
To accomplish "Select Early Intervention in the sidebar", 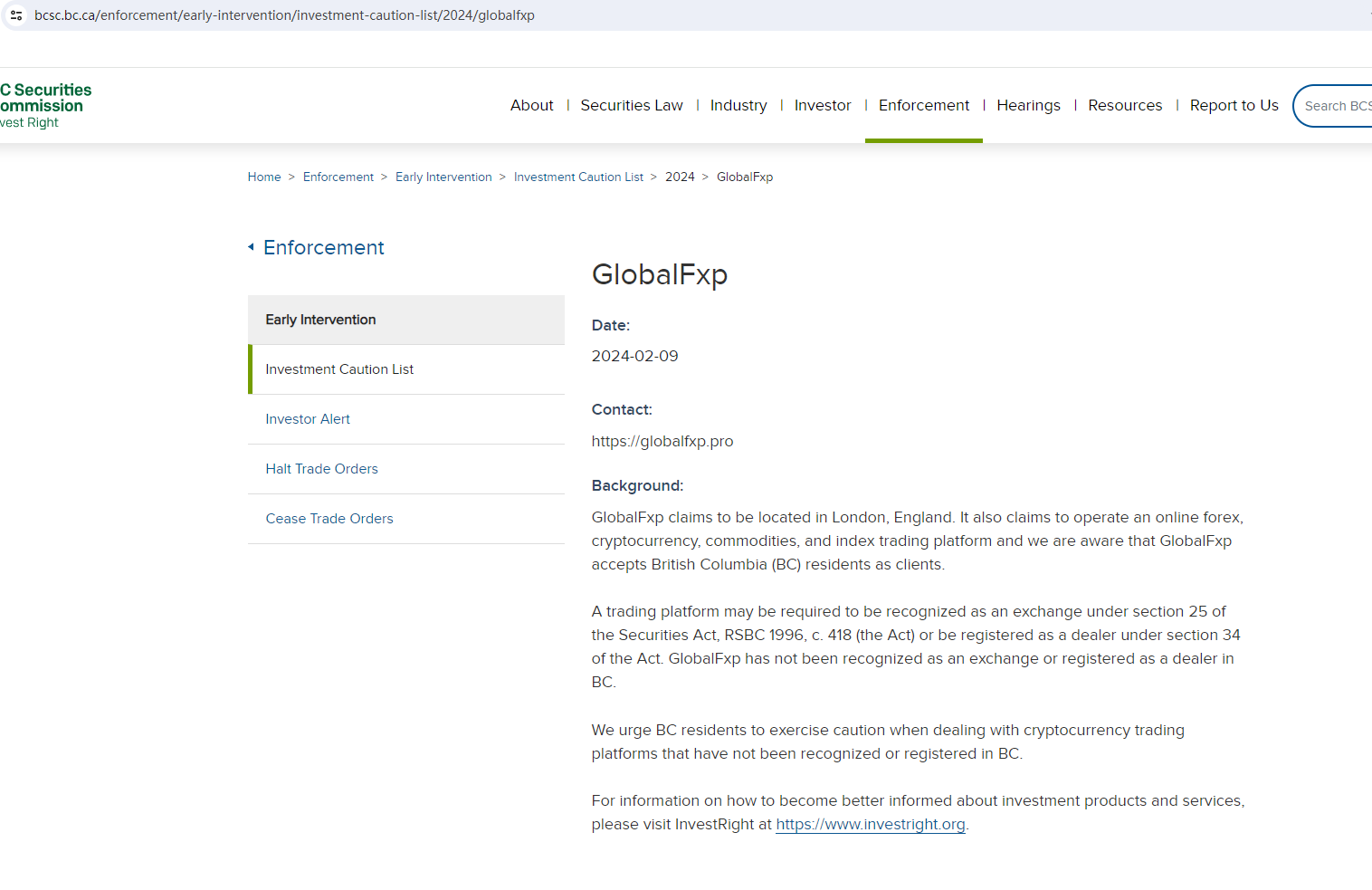I will pyautogui.click(x=406, y=320).
